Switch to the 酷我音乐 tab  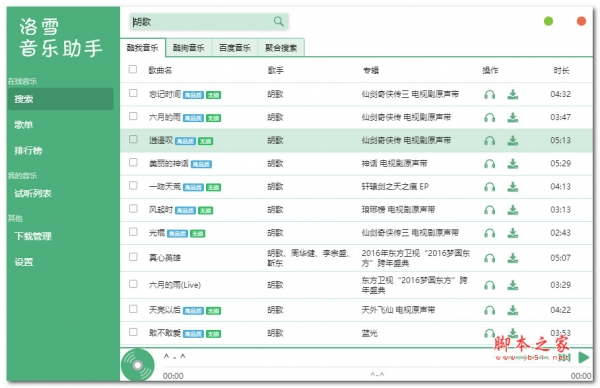[x=143, y=48]
